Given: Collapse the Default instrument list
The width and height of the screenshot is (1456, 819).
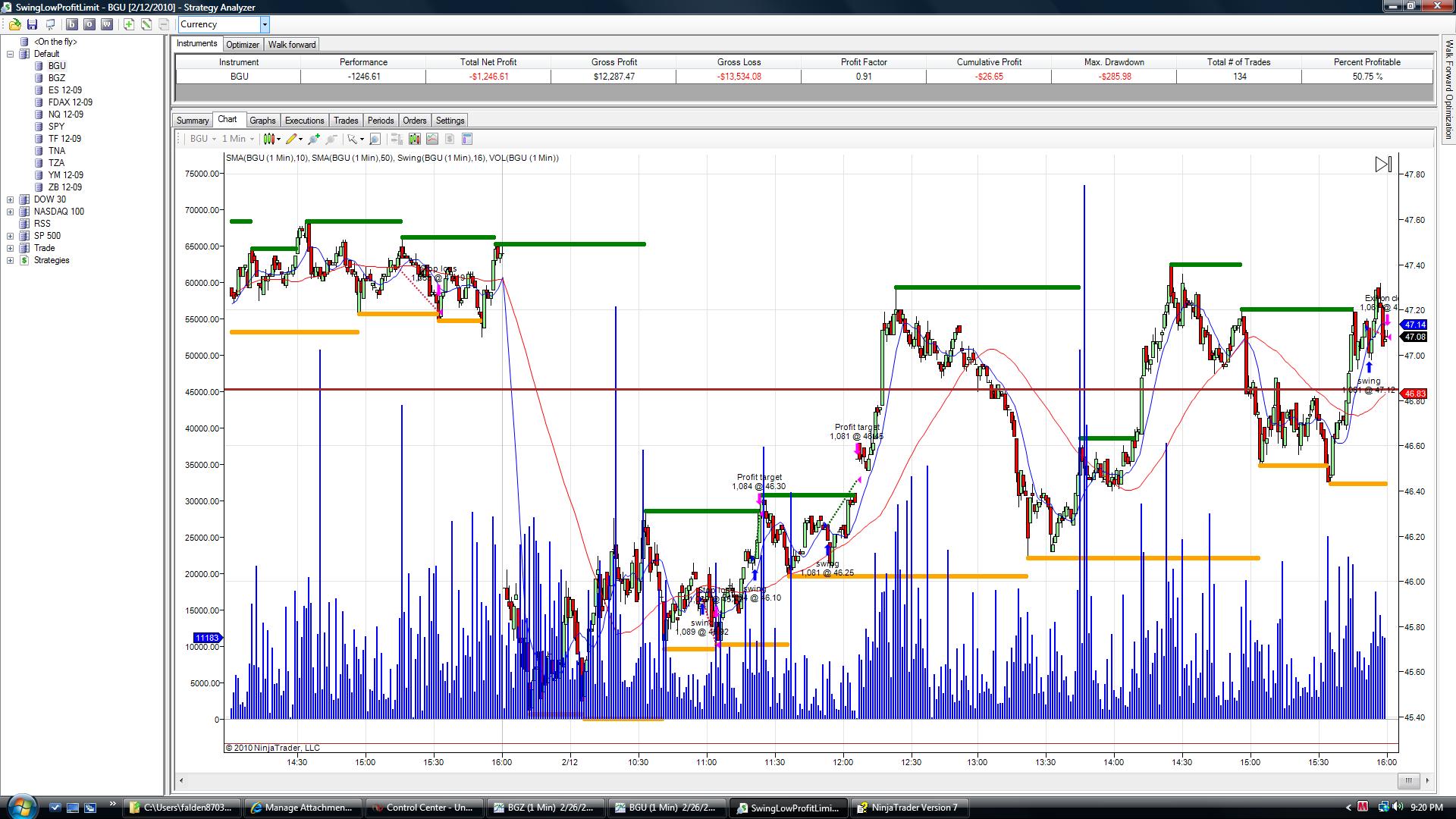Looking at the screenshot, I should coord(11,54).
